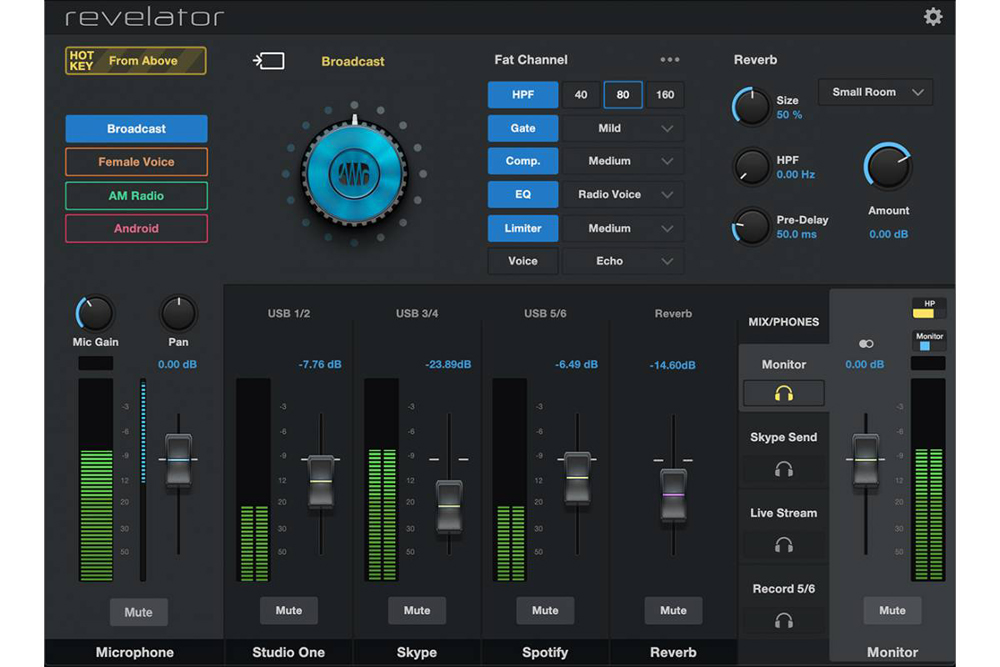Toggle the HPF button in Fat Channel
Viewport: 1000px width, 667px height.
coord(522,95)
